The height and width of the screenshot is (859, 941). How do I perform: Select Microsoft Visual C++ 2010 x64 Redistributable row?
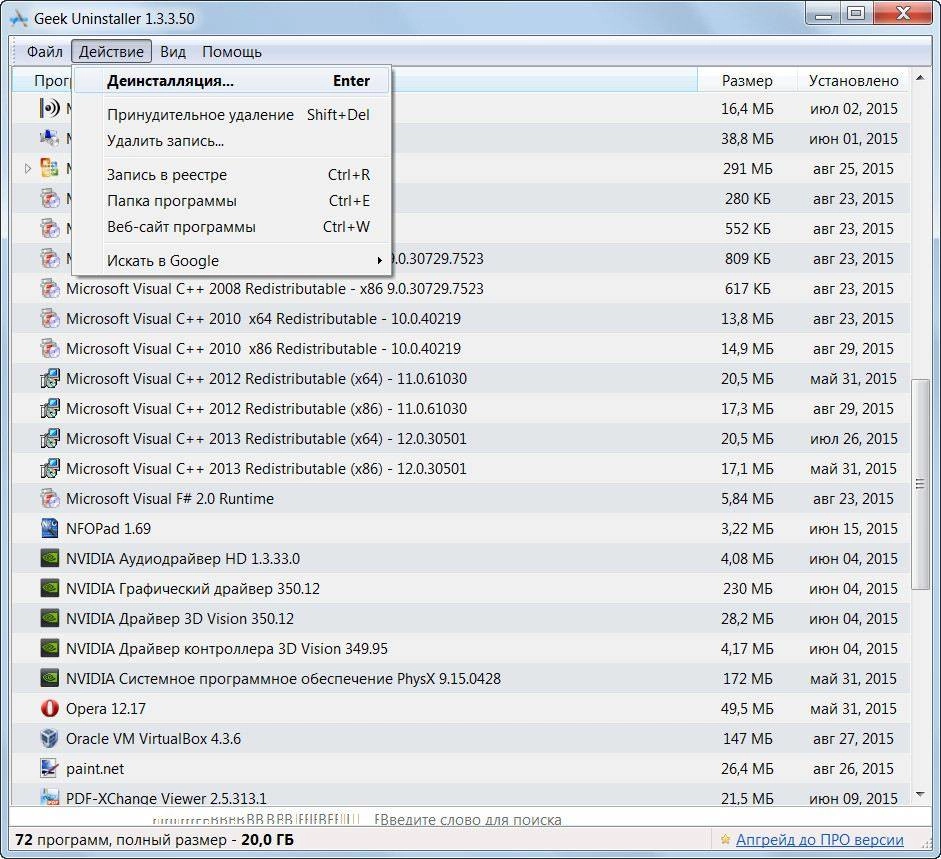(461, 319)
